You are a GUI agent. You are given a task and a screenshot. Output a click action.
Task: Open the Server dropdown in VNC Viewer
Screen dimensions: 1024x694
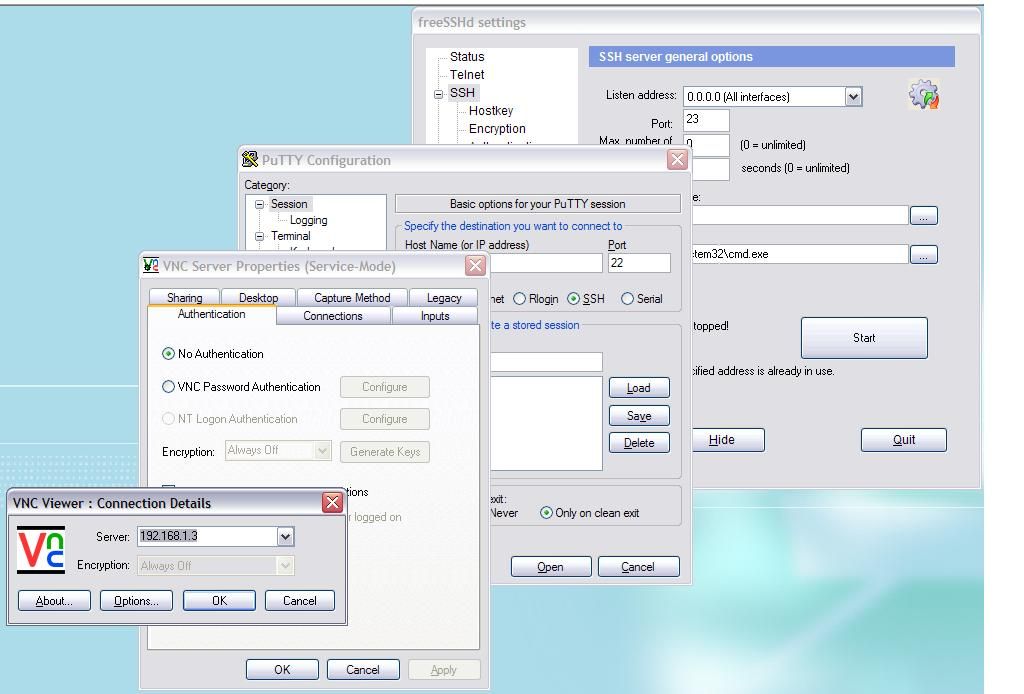[x=285, y=536]
